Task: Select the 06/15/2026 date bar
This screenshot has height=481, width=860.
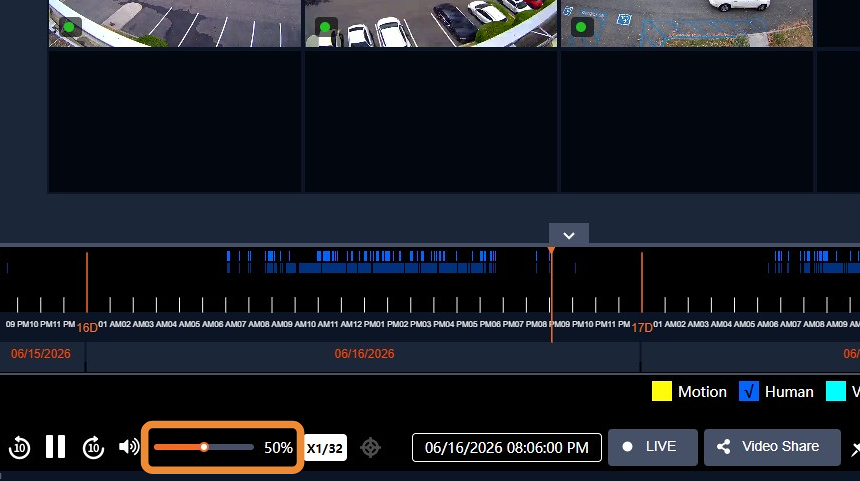Action: 42,354
